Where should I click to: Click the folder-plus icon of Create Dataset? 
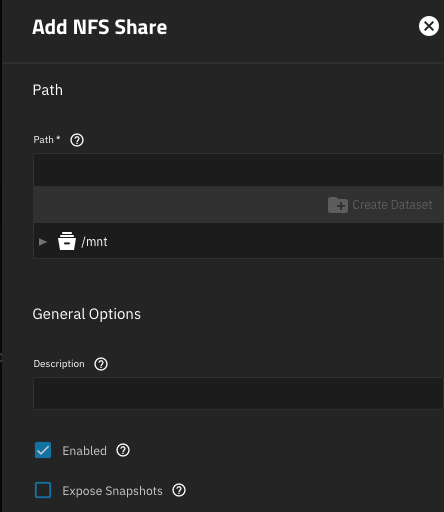(x=338, y=205)
